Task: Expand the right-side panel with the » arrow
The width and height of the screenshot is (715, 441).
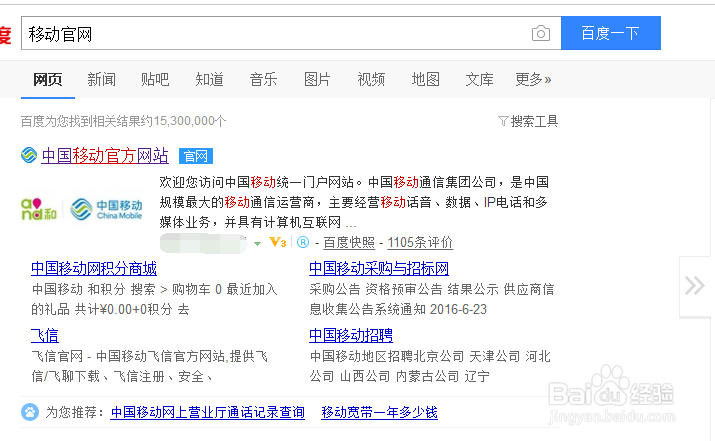Action: (x=695, y=286)
